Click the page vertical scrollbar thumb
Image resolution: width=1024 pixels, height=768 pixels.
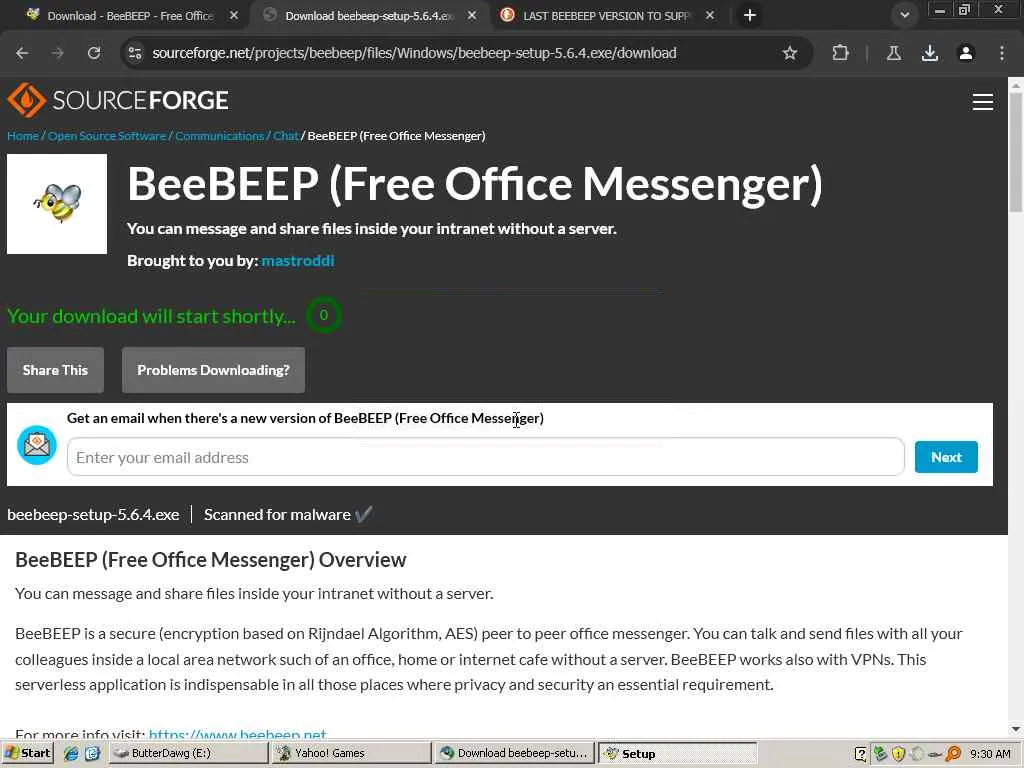click(1016, 153)
